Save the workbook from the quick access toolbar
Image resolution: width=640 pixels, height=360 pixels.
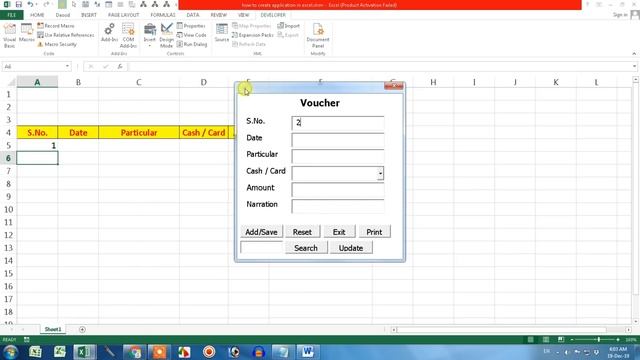tap(19, 4)
